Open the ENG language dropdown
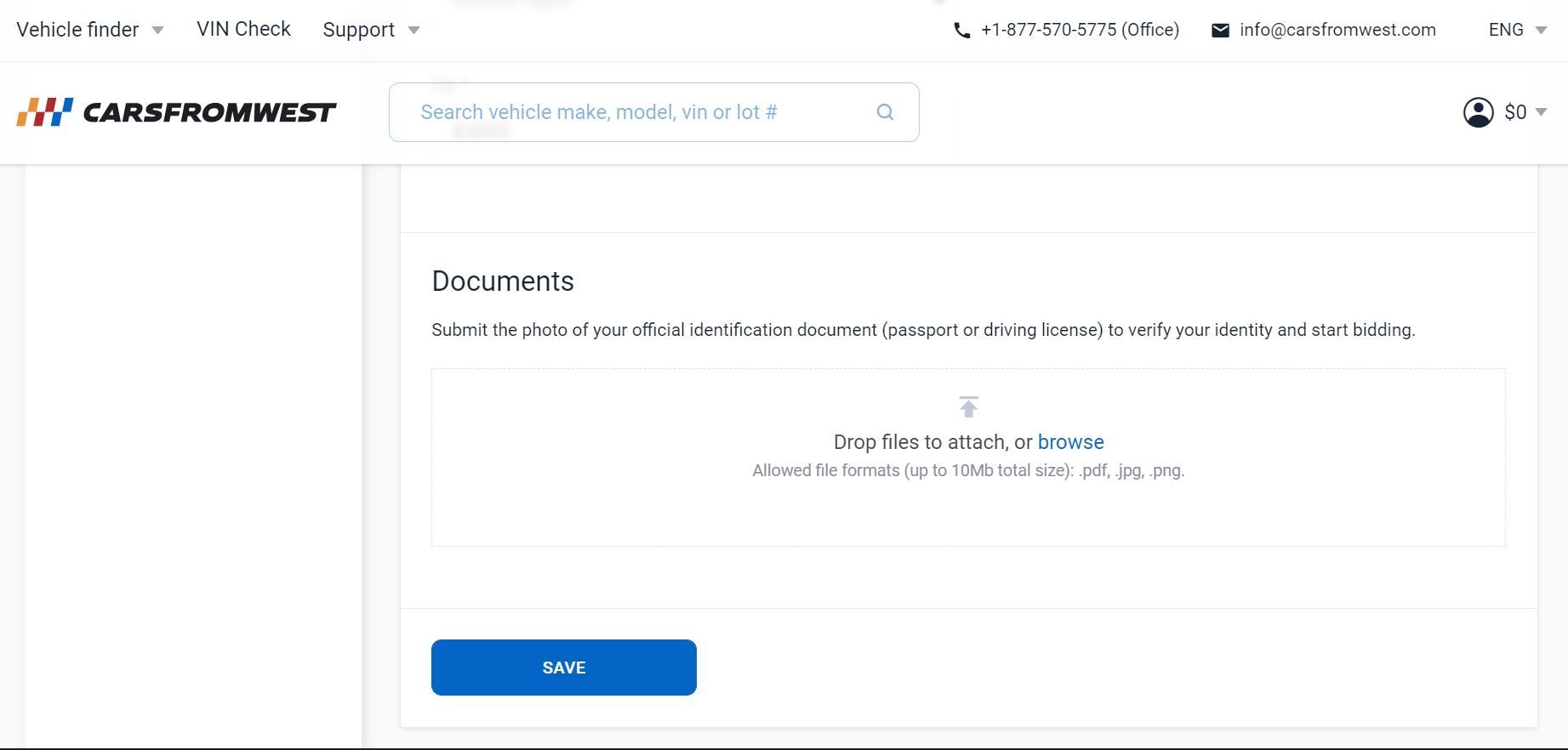Screen dimensions: 1568x750 (1516, 30)
